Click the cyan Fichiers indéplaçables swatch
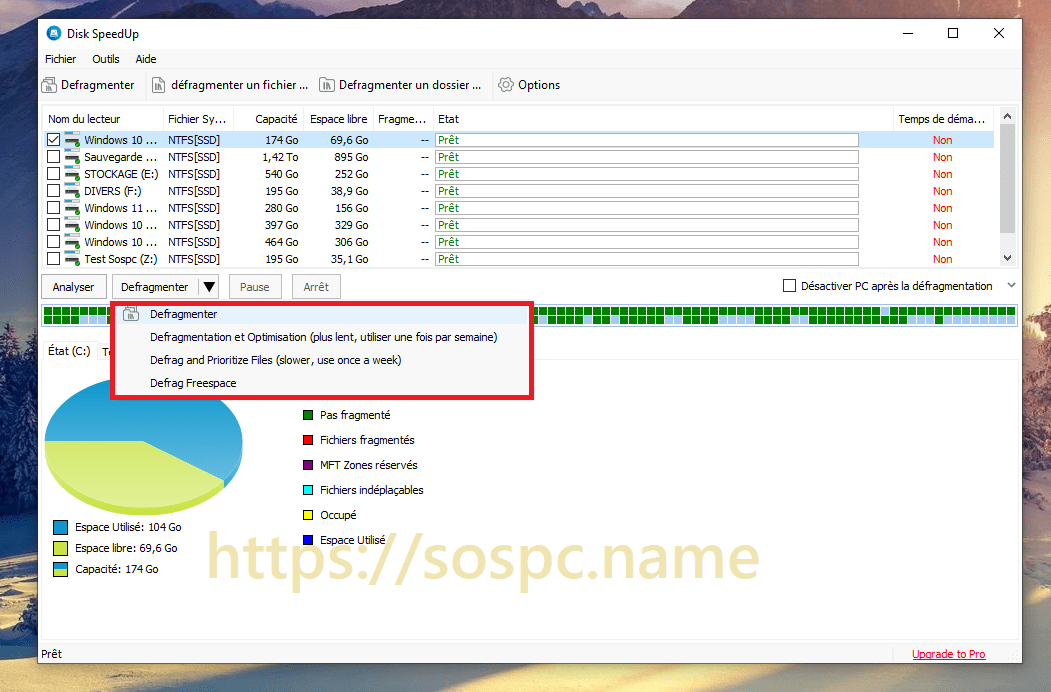The height and width of the screenshot is (692, 1051). point(308,490)
